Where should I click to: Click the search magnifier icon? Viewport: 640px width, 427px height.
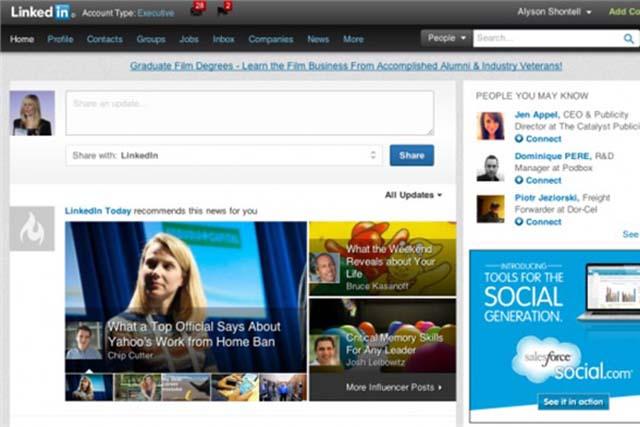coord(629,39)
